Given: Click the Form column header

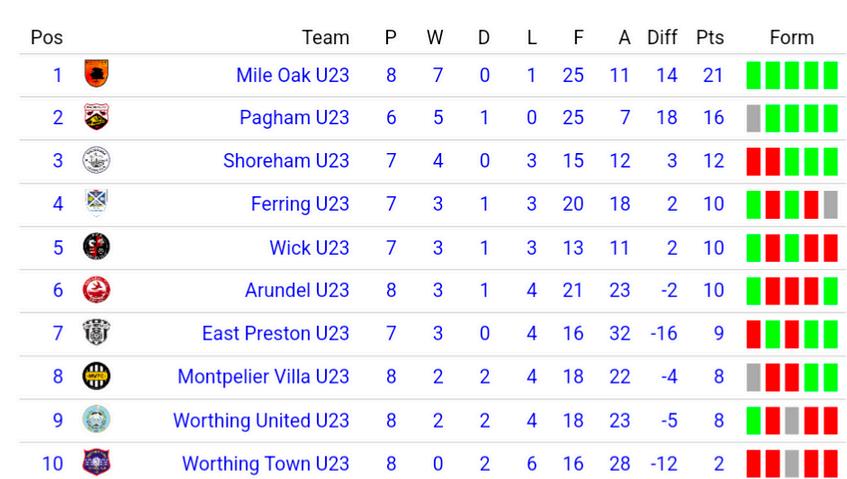Looking at the screenshot, I should [791, 37].
